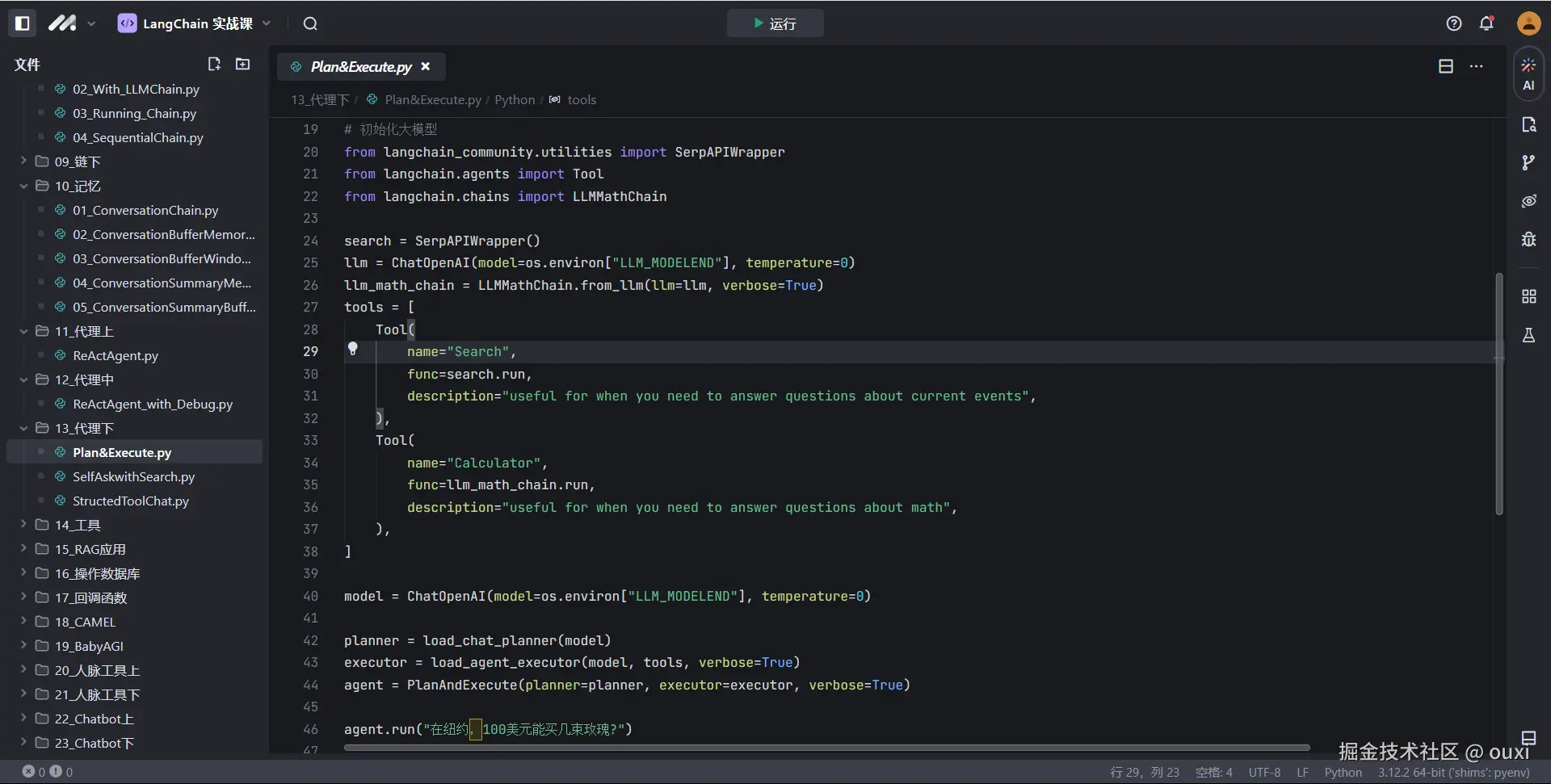Viewport: 1551px width, 784px height.
Task: Open the help question mark icon
Action: click(1454, 23)
